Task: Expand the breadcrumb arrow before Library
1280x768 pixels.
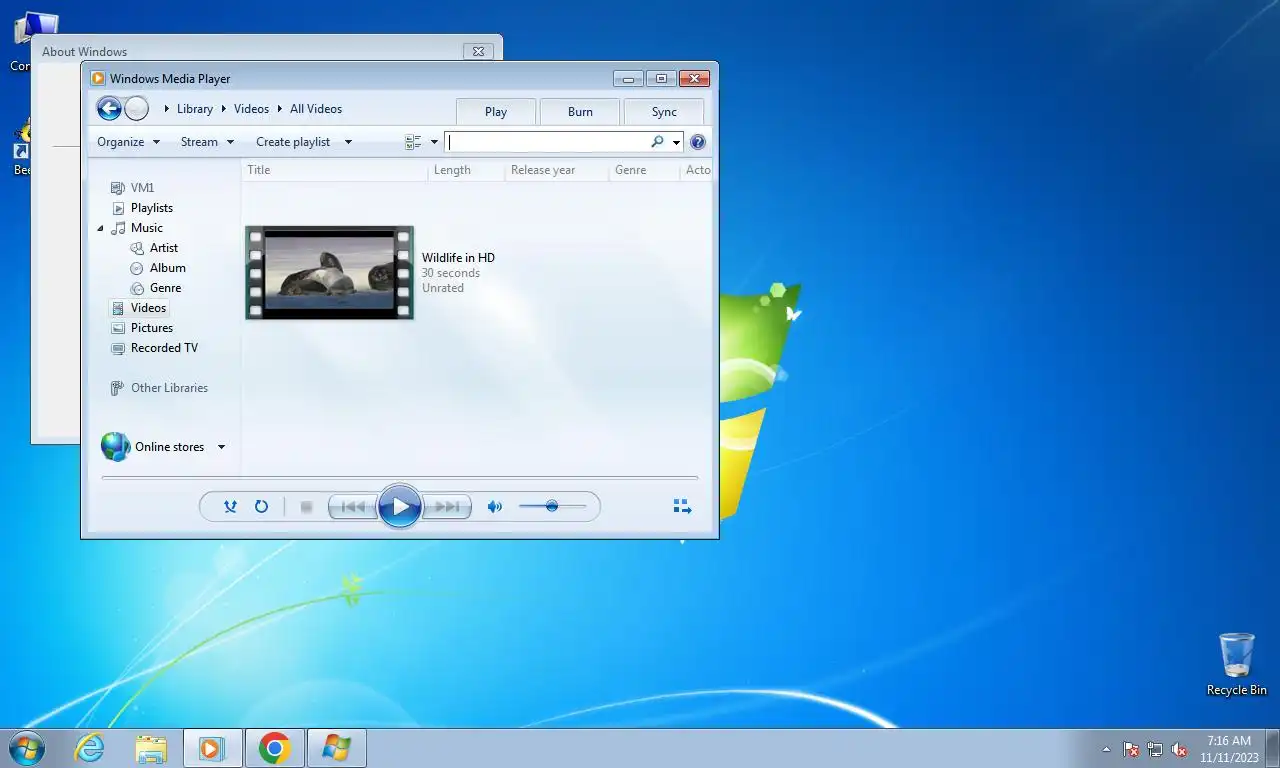Action: coord(166,109)
